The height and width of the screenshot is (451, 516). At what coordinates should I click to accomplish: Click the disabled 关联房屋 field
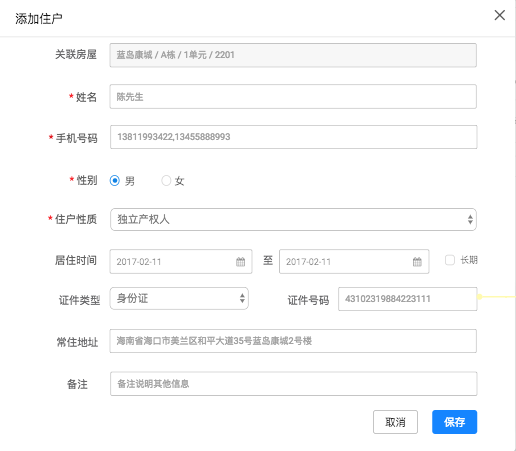click(x=293, y=55)
